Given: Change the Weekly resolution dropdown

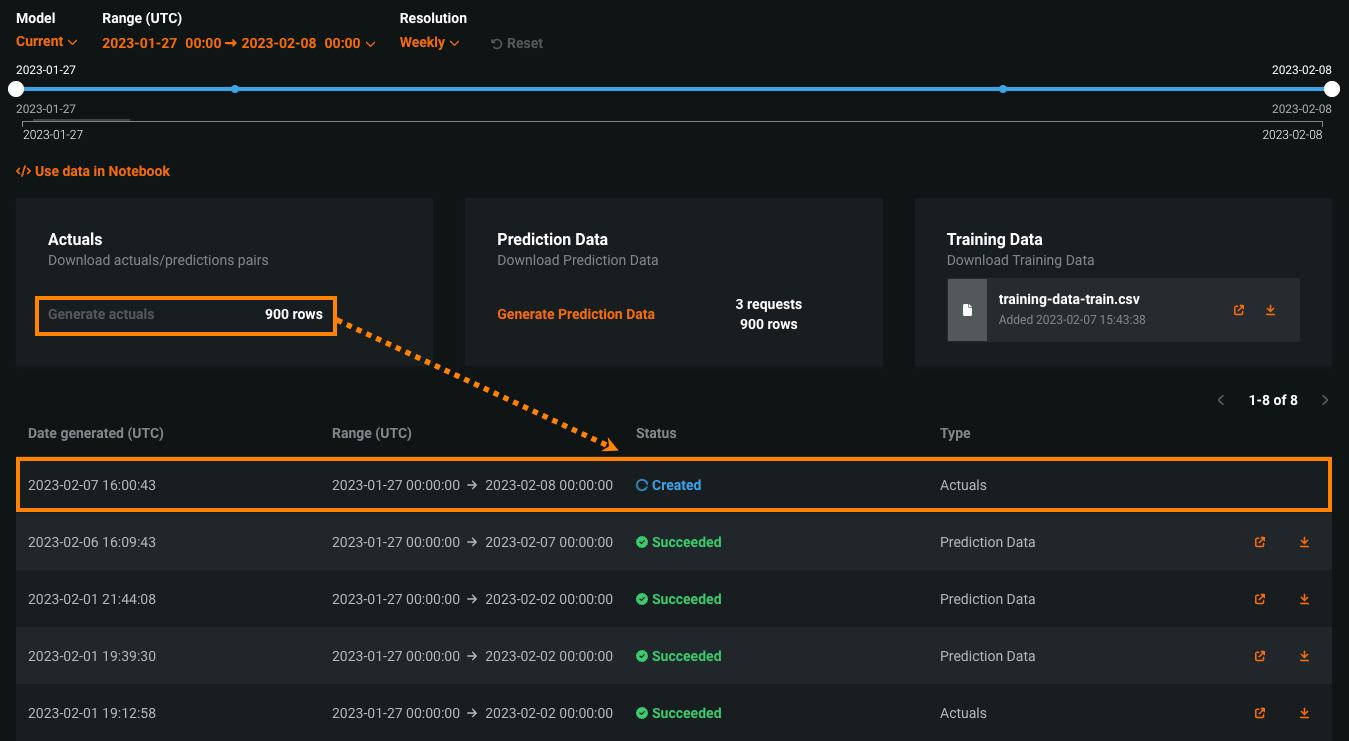Looking at the screenshot, I should pos(429,43).
